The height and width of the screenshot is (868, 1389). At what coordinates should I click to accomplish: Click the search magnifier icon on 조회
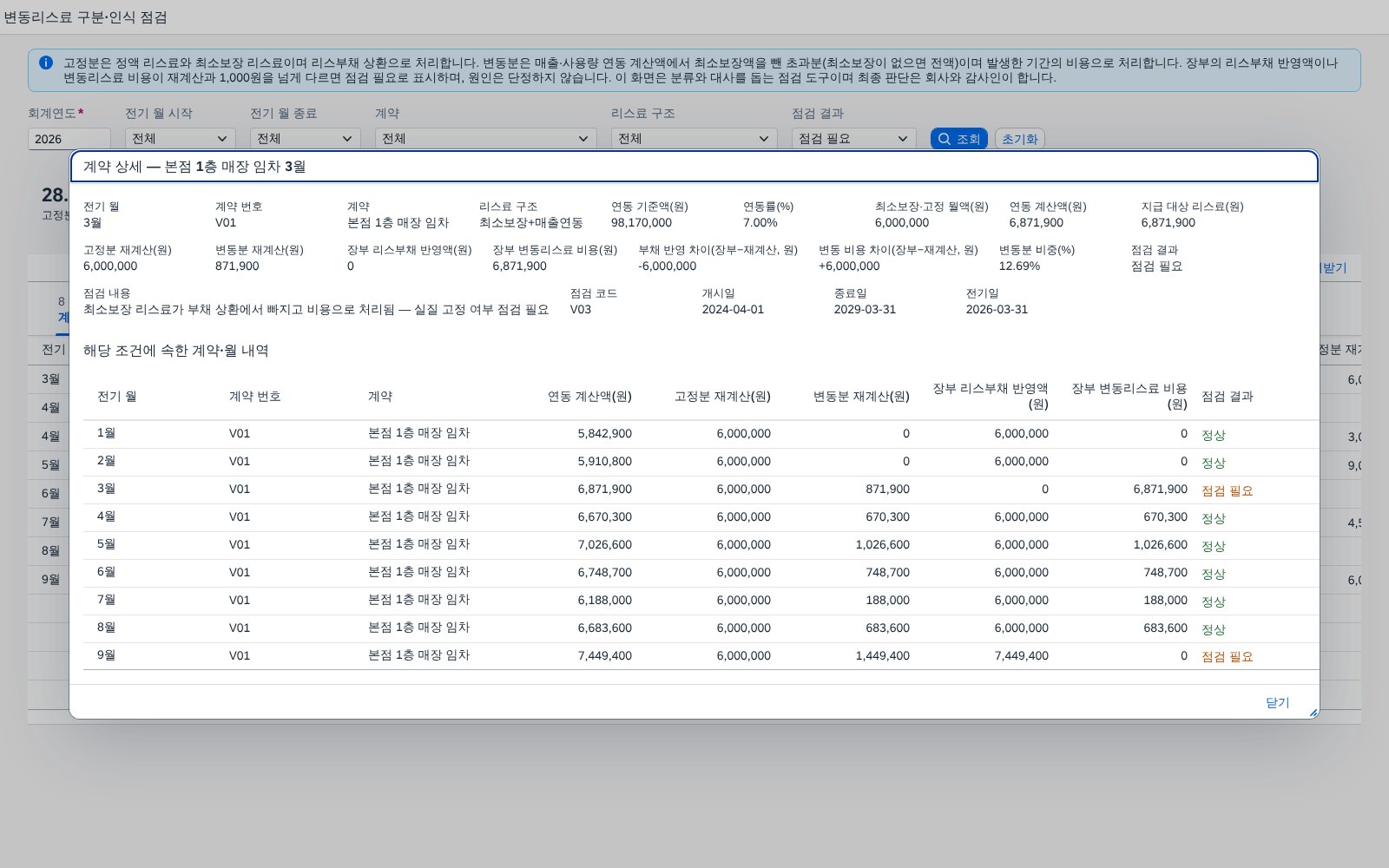(945, 139)
